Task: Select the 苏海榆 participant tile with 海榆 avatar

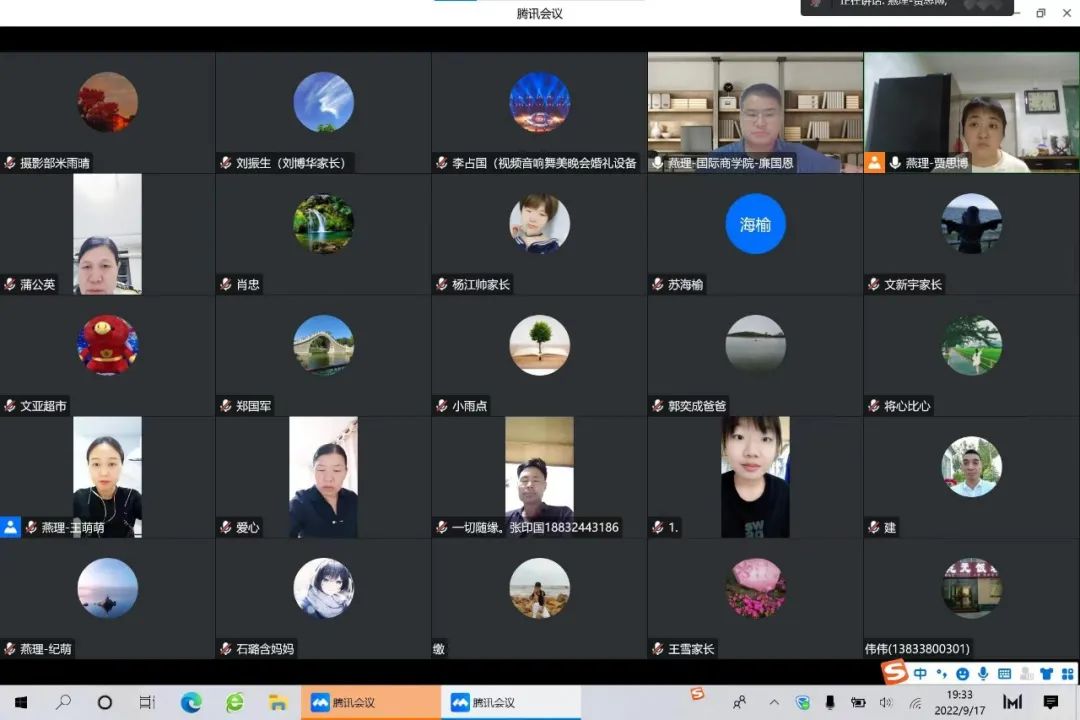Action: pos(755,234)
